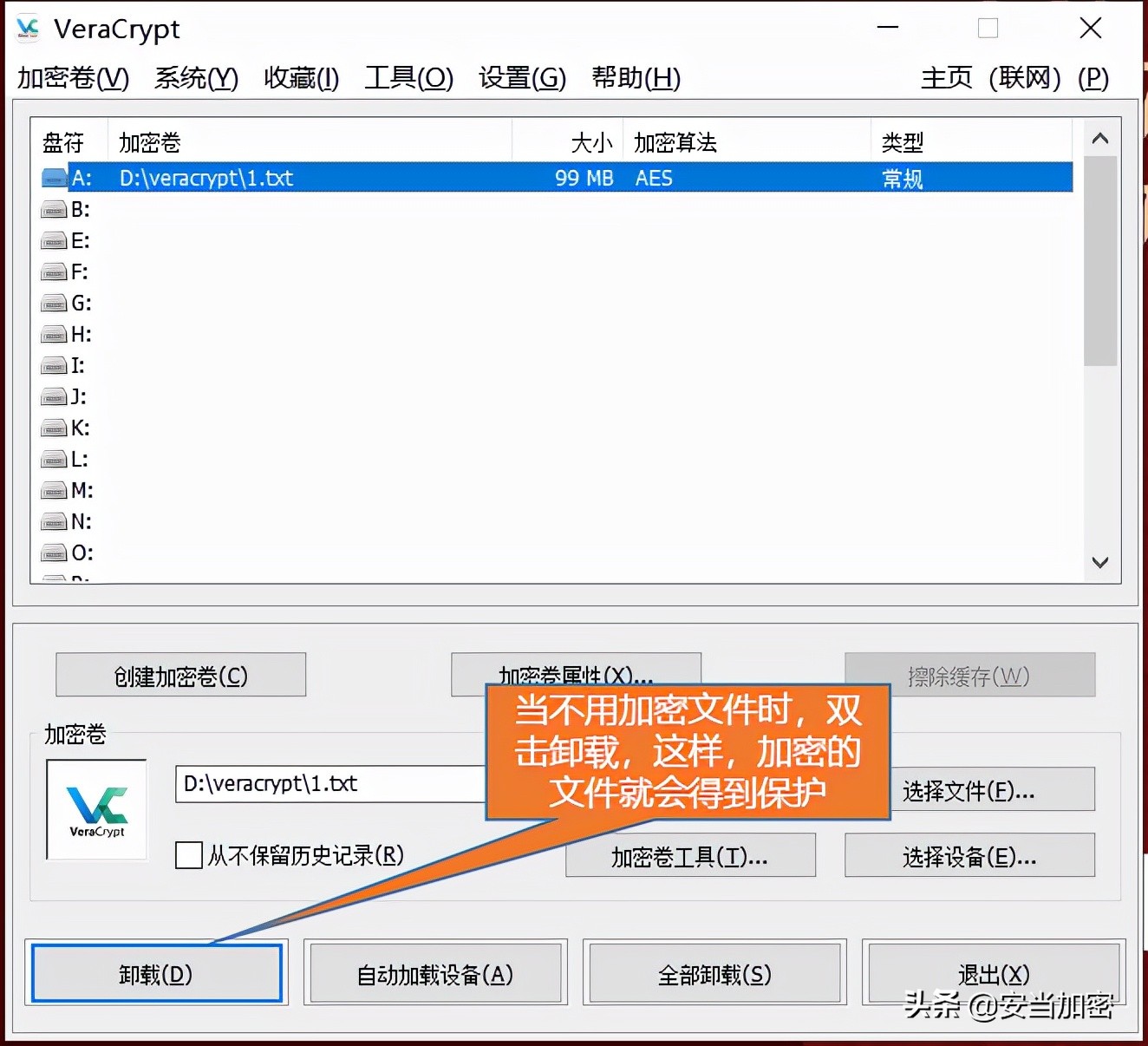Click the 卸载(D) button to dismount

click(156, 972)
